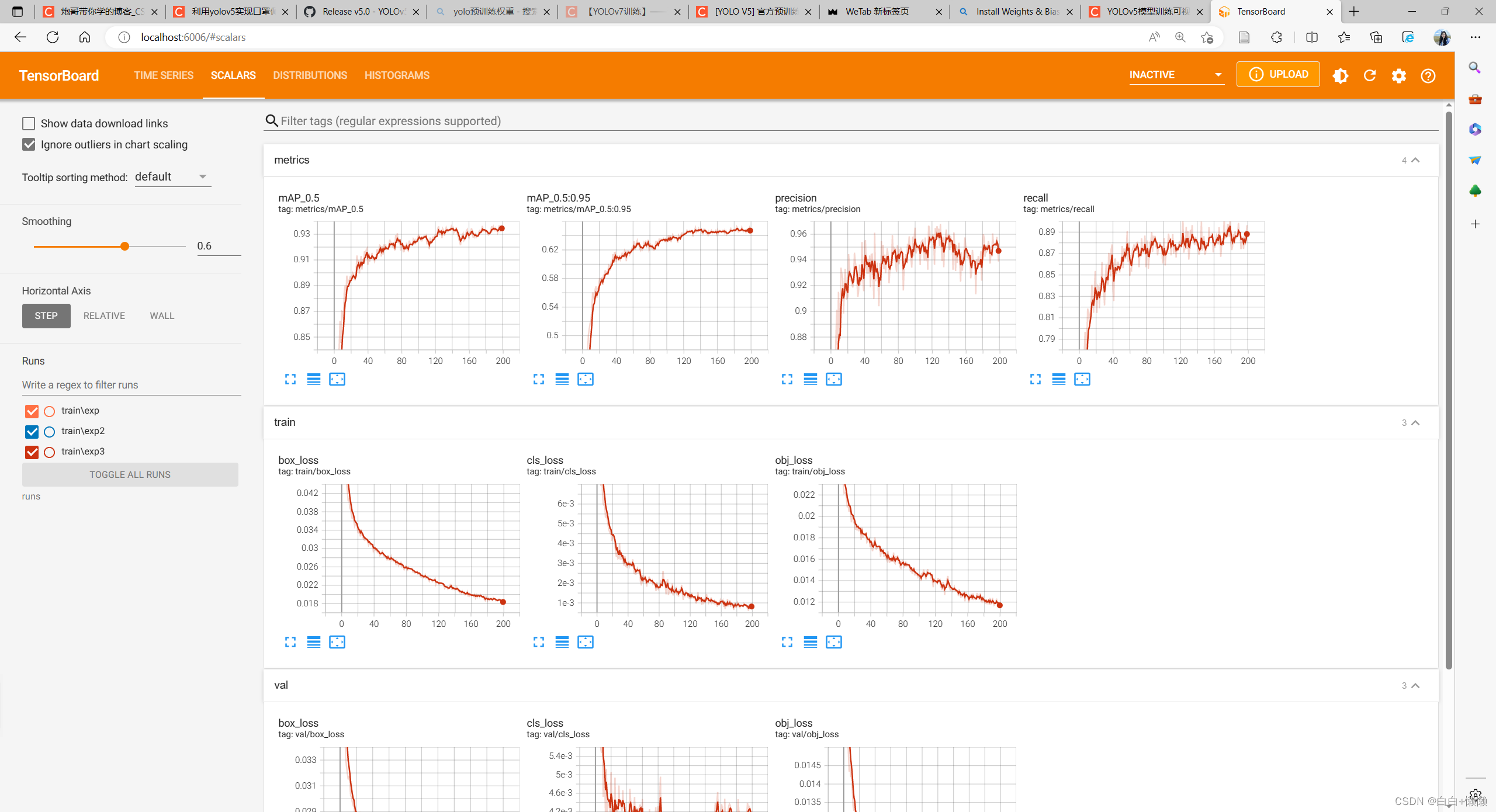This screenshot has width=1496, height=812.
Task: Uncheck the train\exp2 run checkbox
Action: pyautogui.click(x=32, y=432)
